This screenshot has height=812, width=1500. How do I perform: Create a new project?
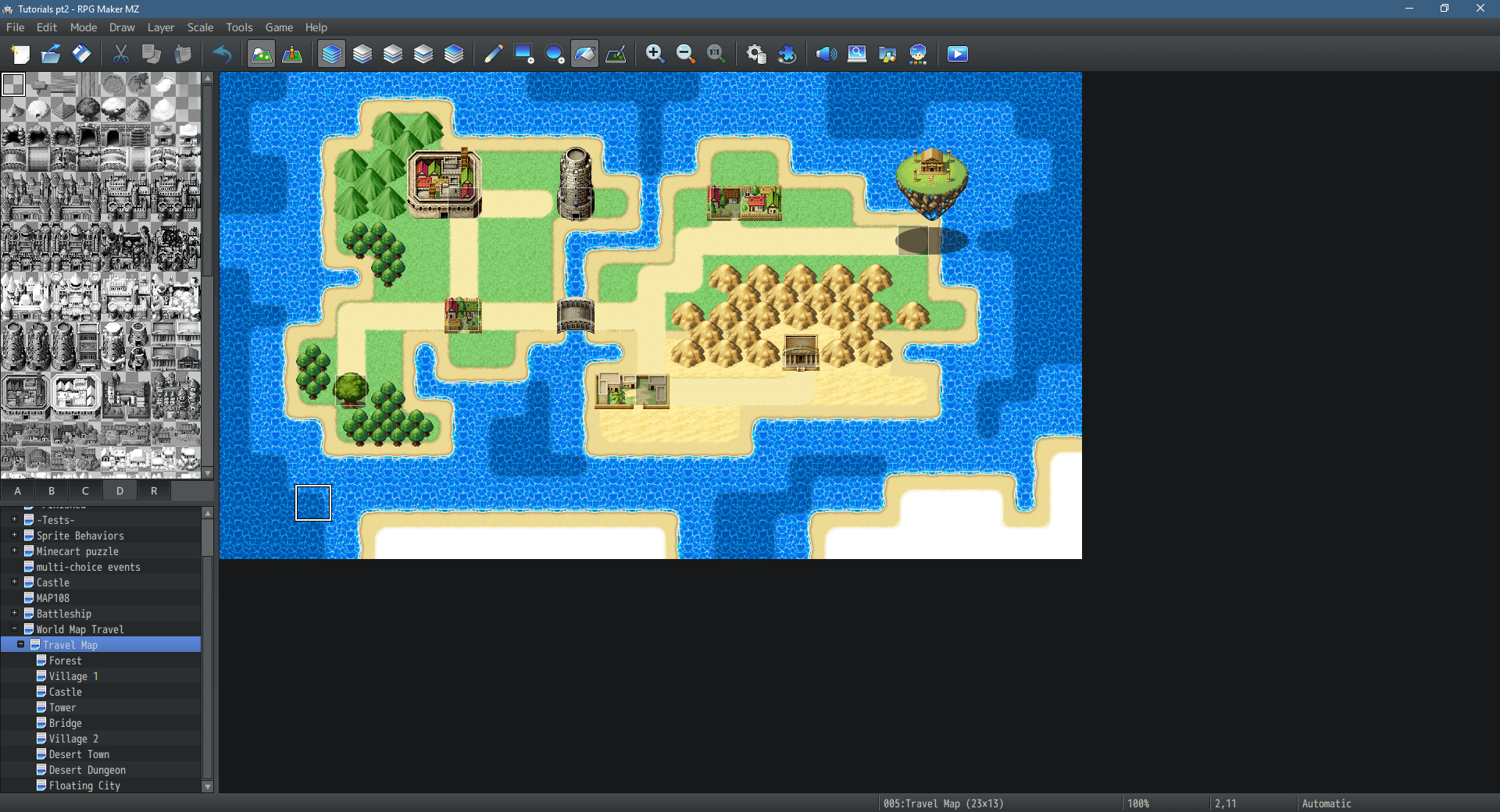pos(20,54)
